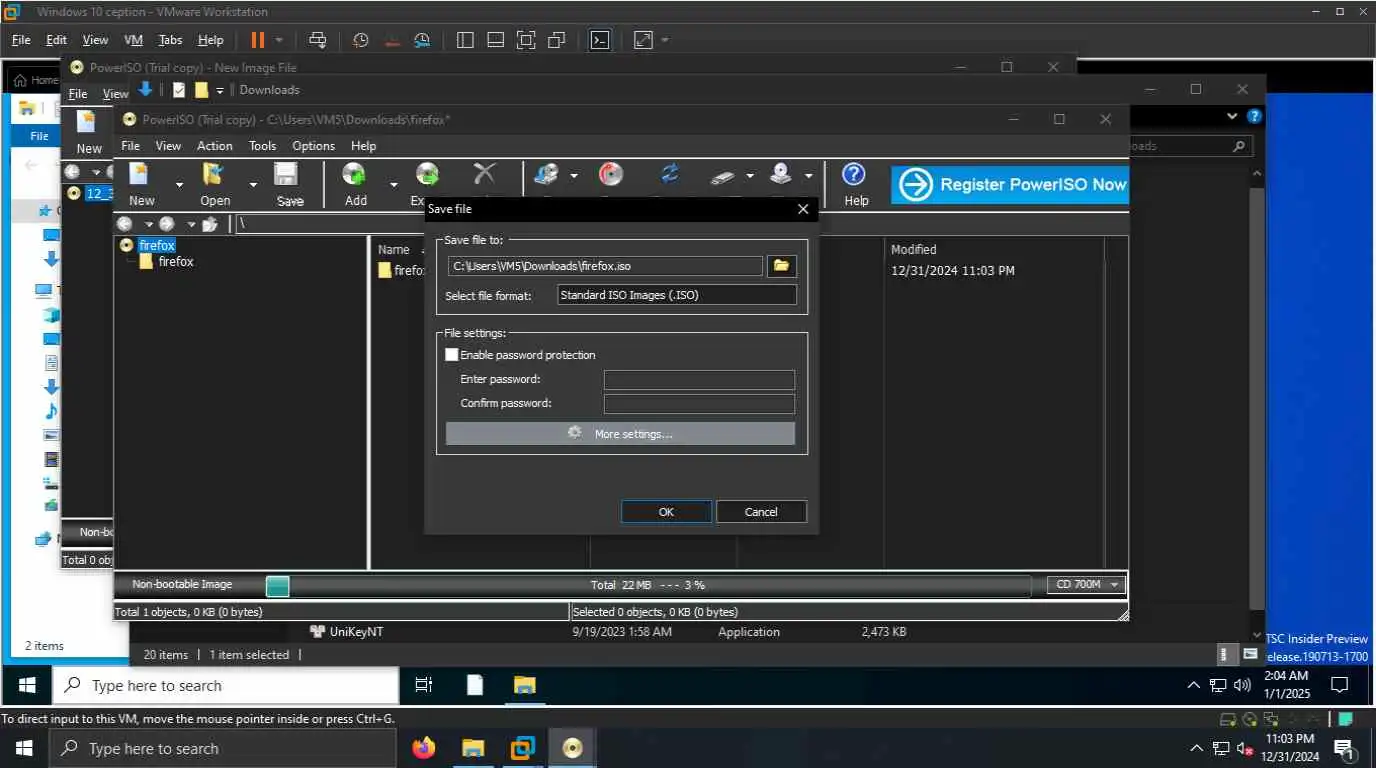
Task: Open the CD 700M media size dropdown
Action: coord(1087,585)
